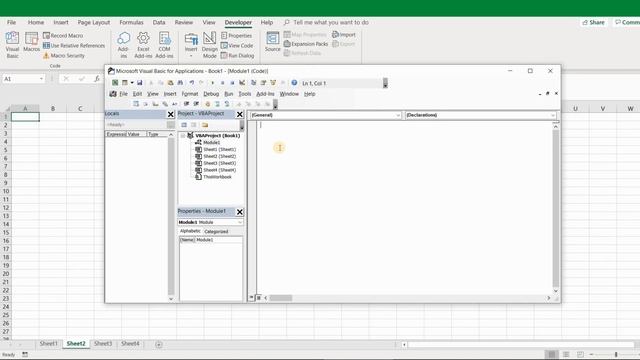Close the Locals window
Image resolution: width=640 pixels, height=360 pixels.
pos(171,114)
